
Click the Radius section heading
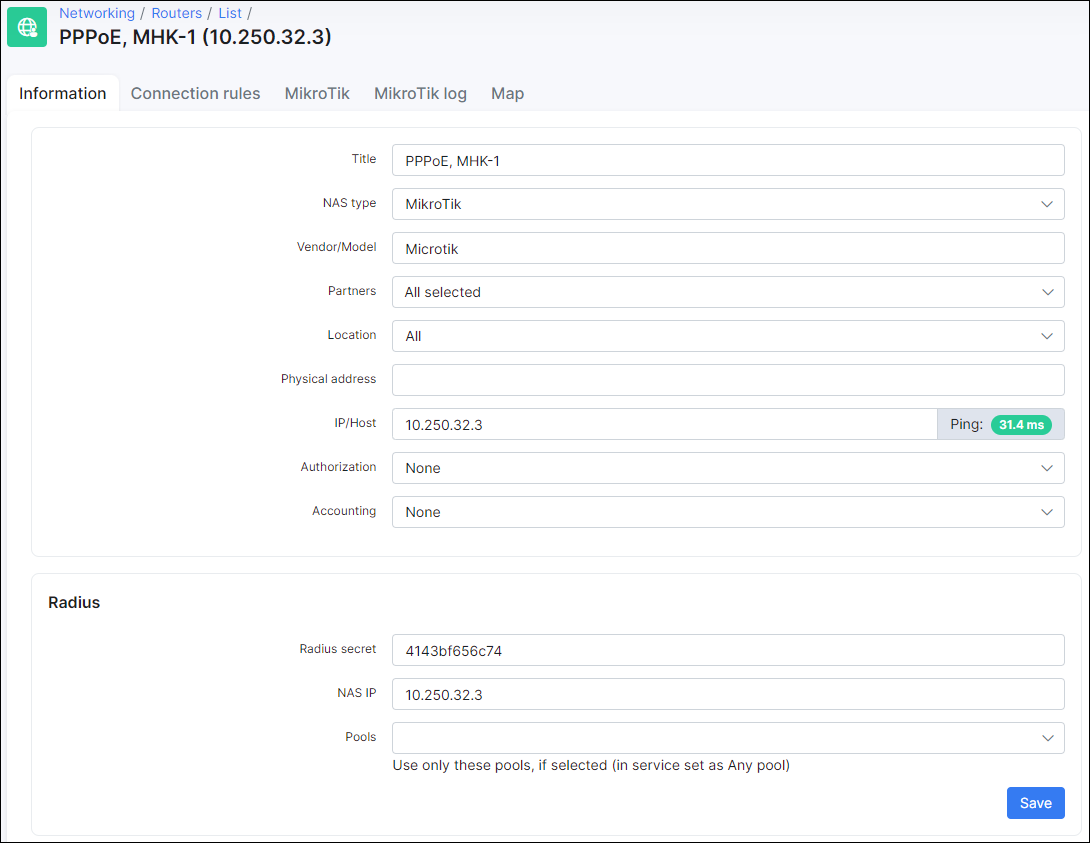click(74, 603)
